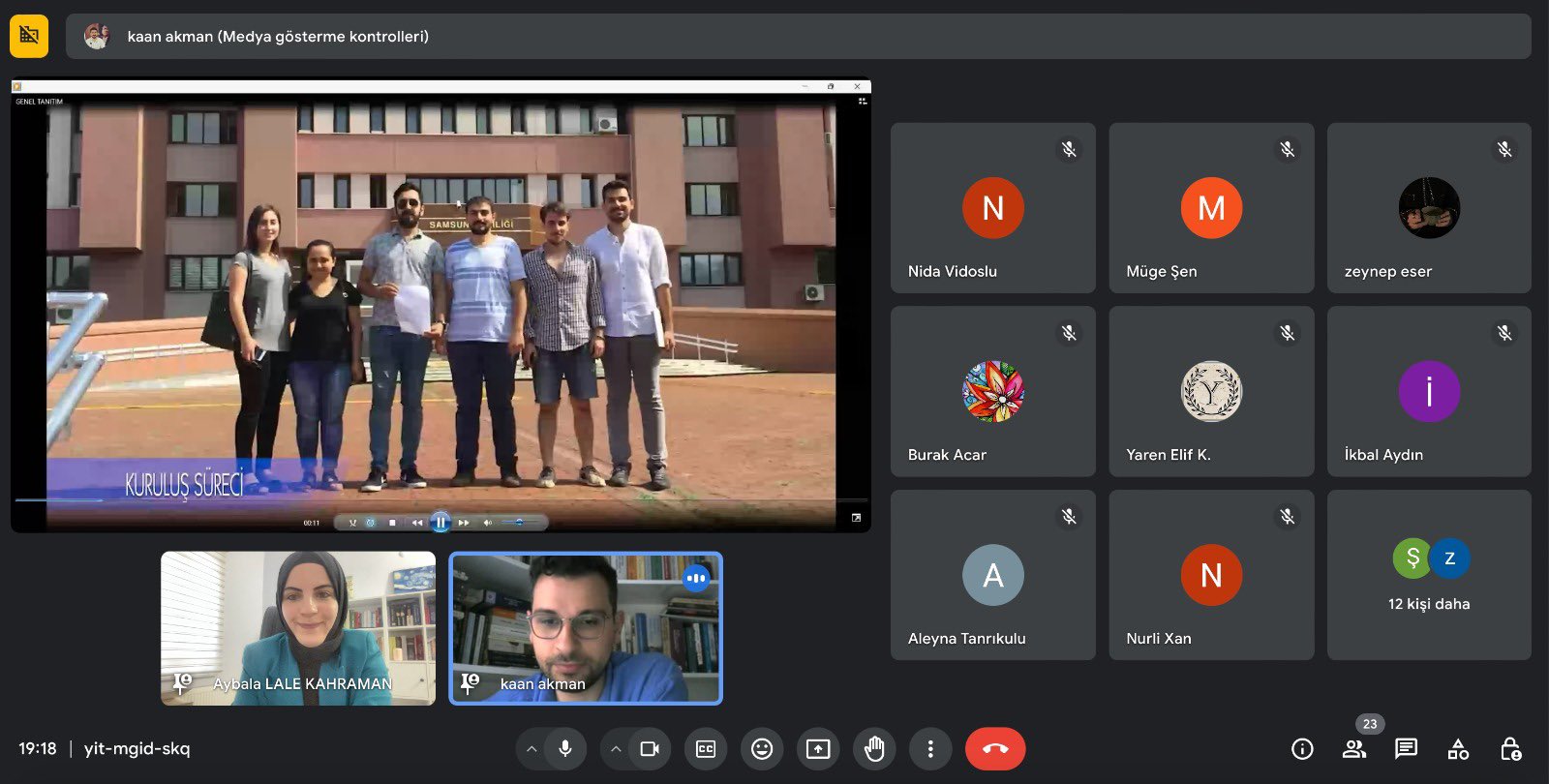Open the emoji reactions panel
1549x784 pixels.
pos(762,749)
